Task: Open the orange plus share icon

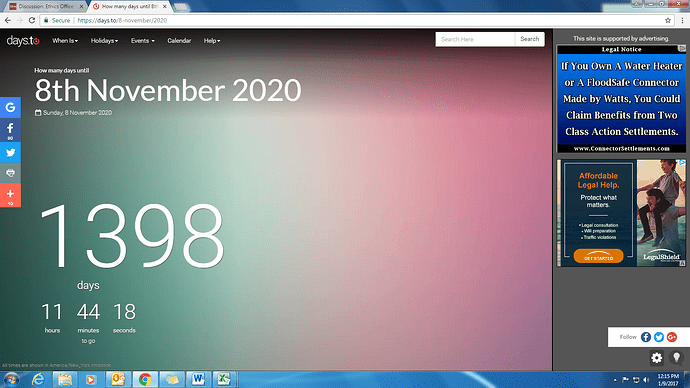Action: click(x=10, y=196)
